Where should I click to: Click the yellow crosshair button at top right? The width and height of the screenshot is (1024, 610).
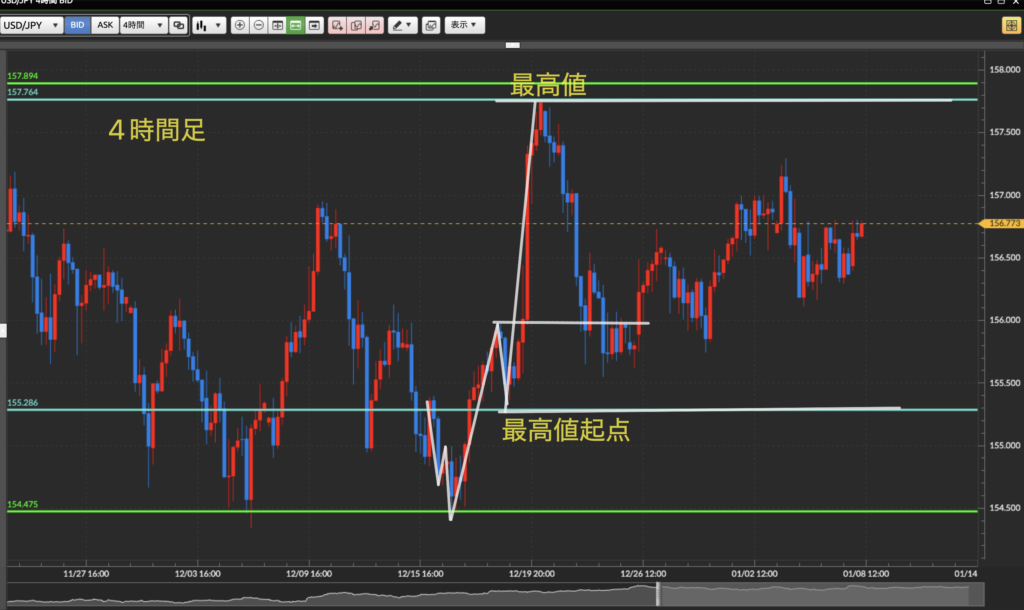[1011, 25]
